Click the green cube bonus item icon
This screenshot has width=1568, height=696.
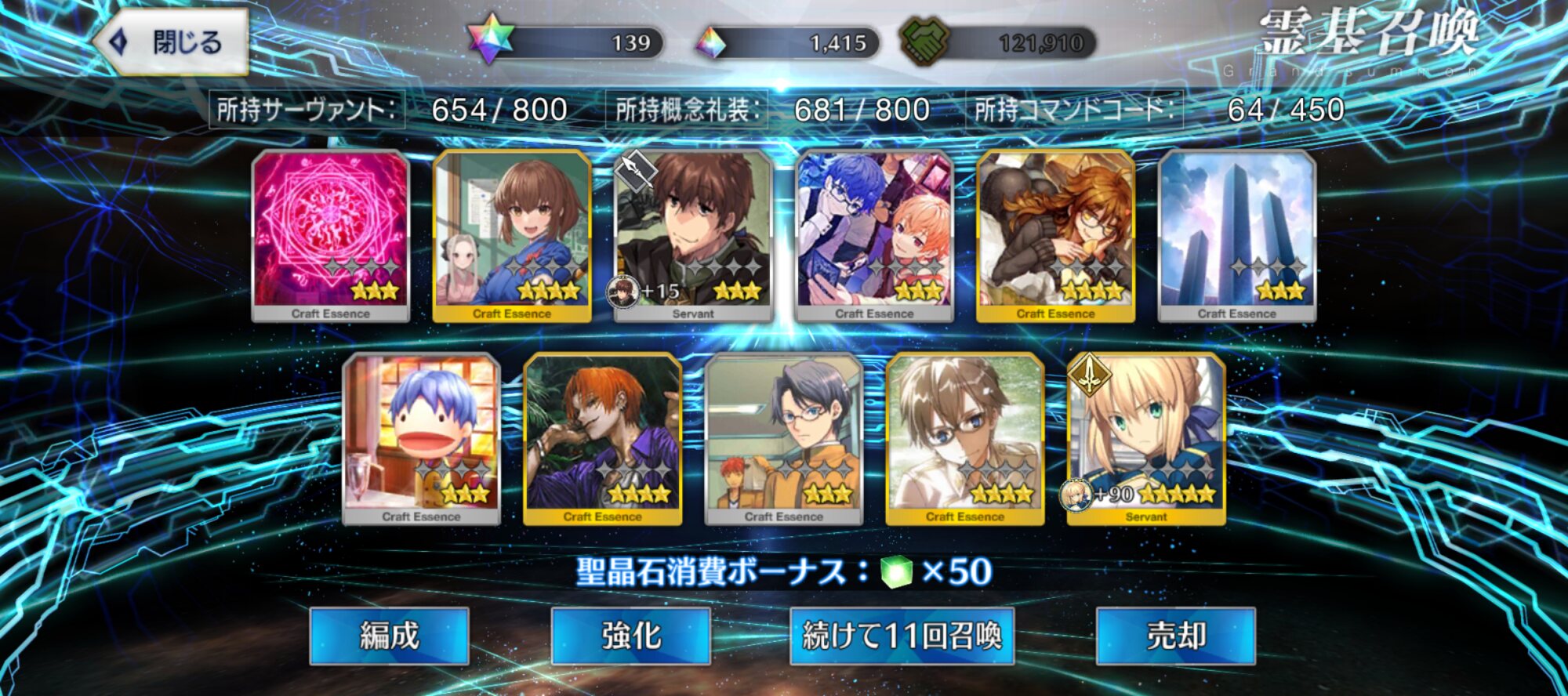coord(896,571)
